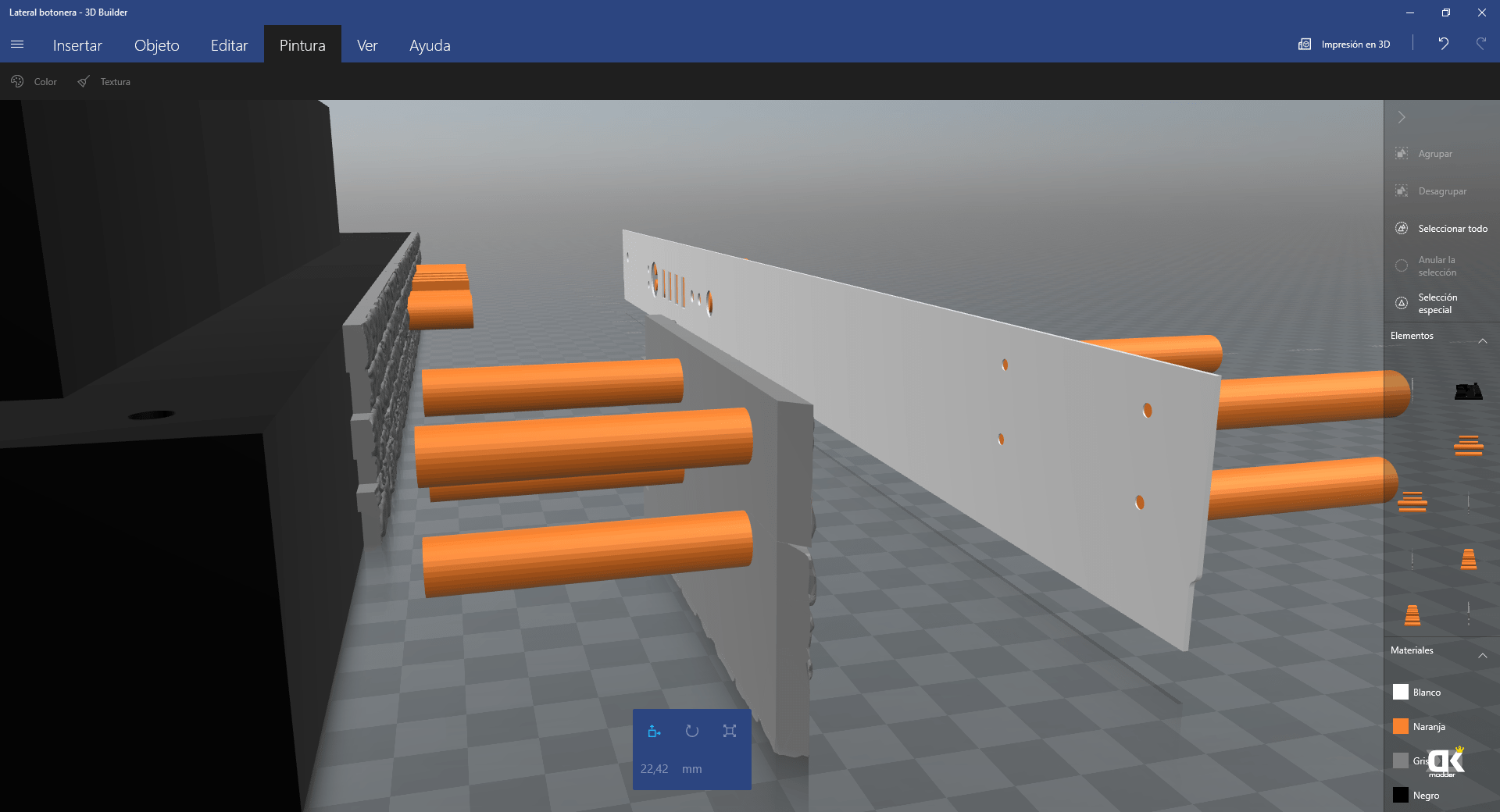Click the 3D printer icon

1305,45
